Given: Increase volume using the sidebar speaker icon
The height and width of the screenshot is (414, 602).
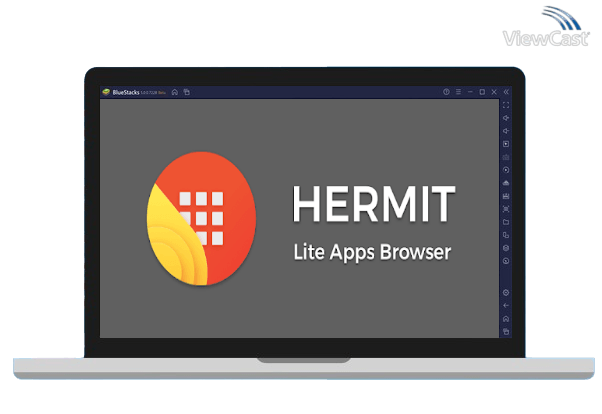Looking at the screenshot, I should point(506,118).
